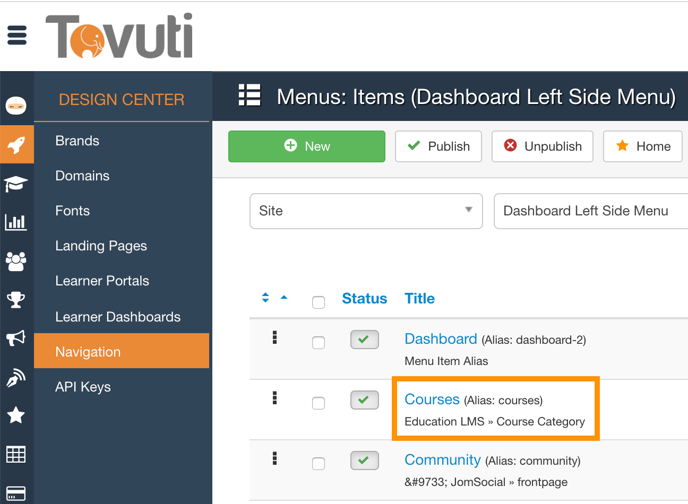Open the star sidebar icon

pyautogui.click(x=16, y=415)
